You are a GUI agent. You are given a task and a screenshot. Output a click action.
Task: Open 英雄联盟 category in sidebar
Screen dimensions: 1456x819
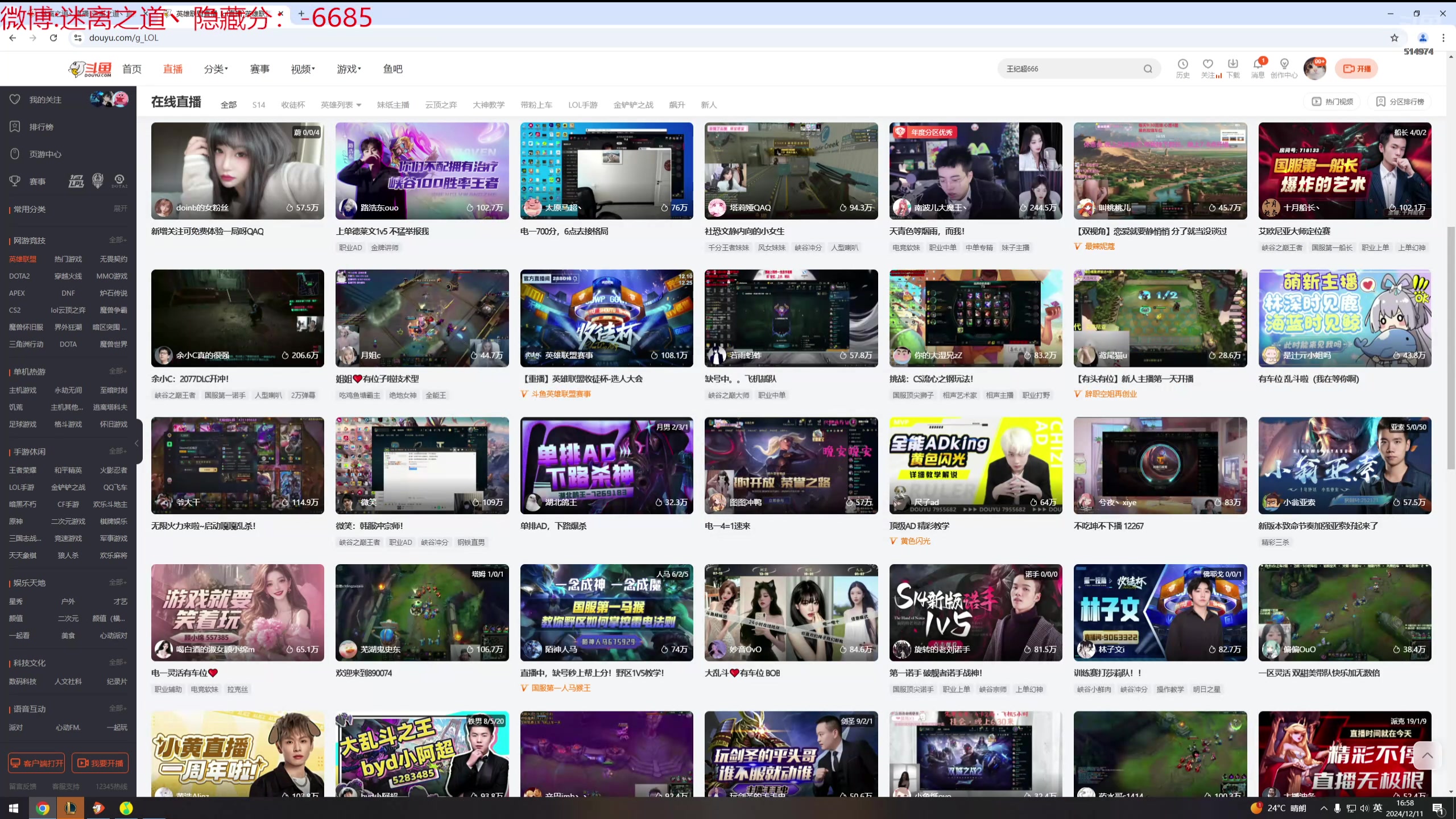(23, 259)
